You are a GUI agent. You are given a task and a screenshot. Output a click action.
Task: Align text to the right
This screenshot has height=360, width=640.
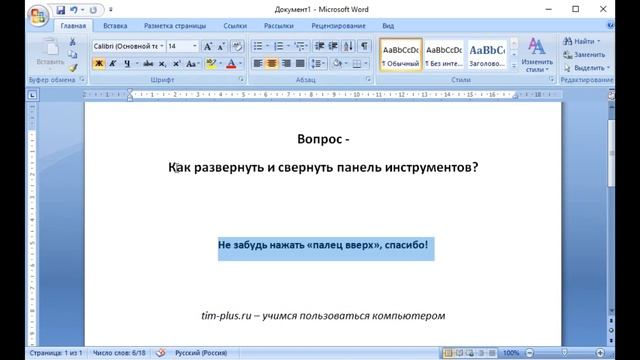pos(286,63)
